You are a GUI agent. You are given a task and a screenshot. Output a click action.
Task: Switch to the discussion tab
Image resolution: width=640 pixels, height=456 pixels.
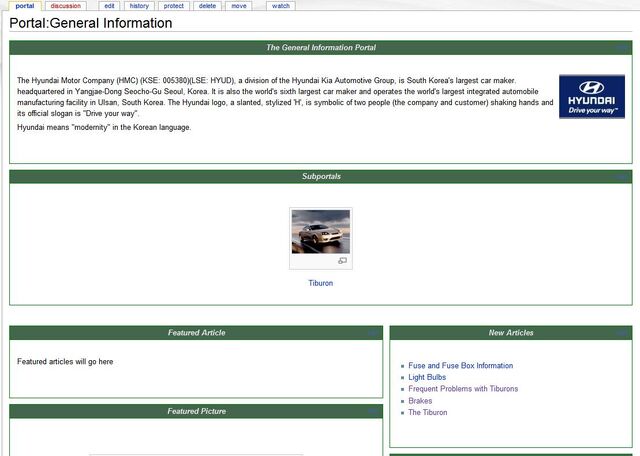66,6
